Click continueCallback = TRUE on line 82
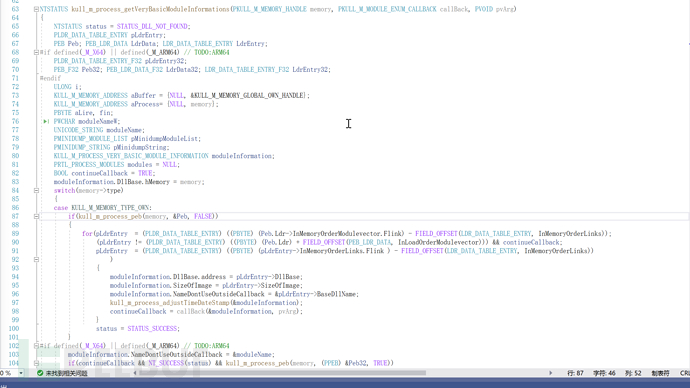The width and height of the screenshot is (690, 388). (x=112, y=173)
